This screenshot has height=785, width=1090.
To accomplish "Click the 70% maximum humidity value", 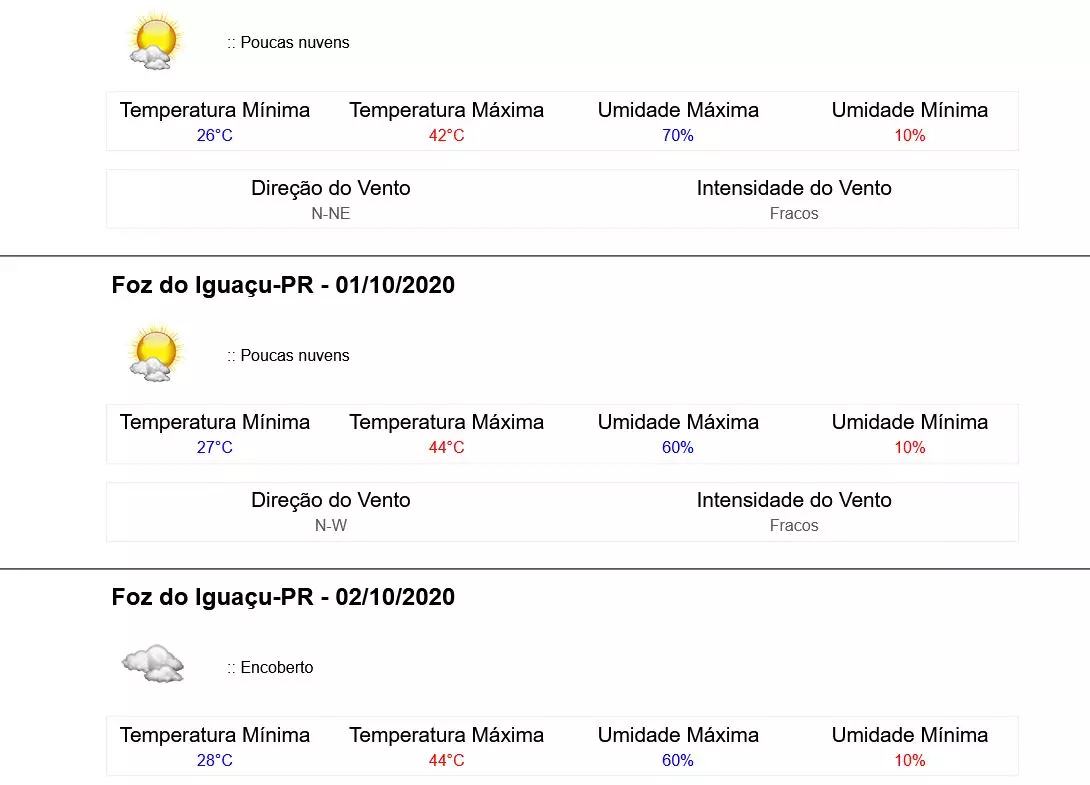I will point(678,136).
